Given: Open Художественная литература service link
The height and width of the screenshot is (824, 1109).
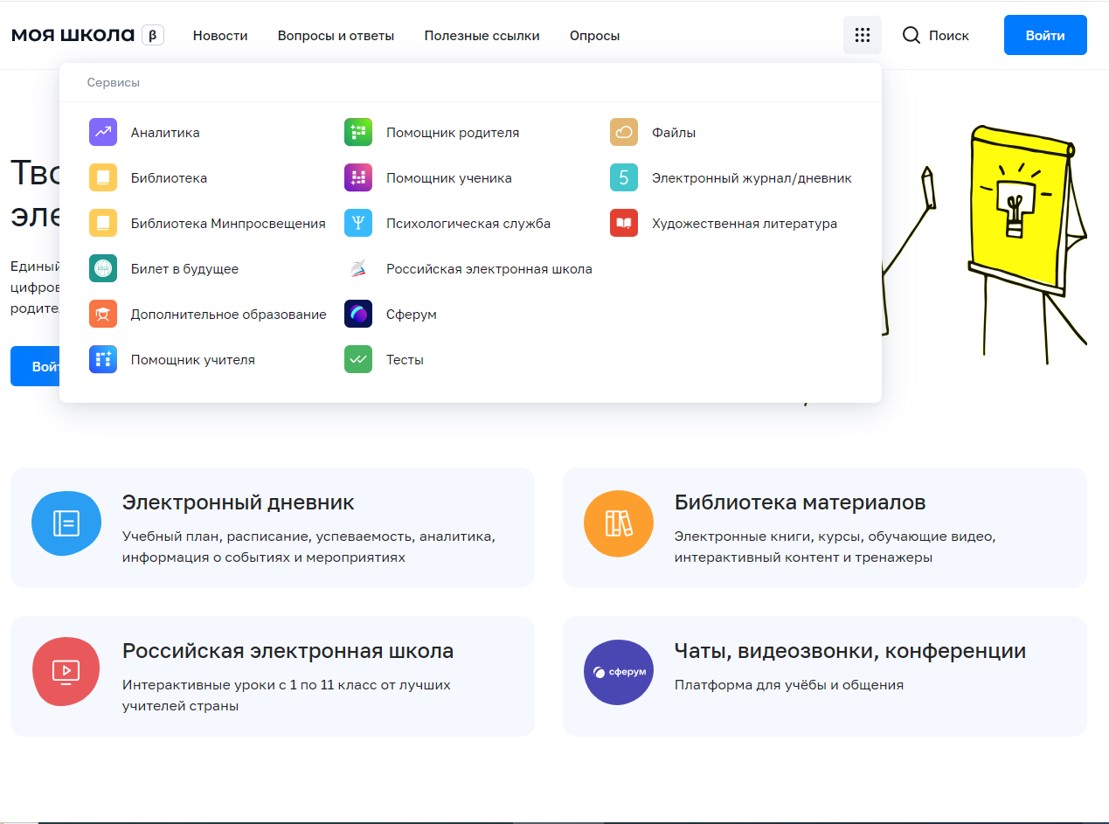Looking at the screenshot, I should (x=744, y=224).
